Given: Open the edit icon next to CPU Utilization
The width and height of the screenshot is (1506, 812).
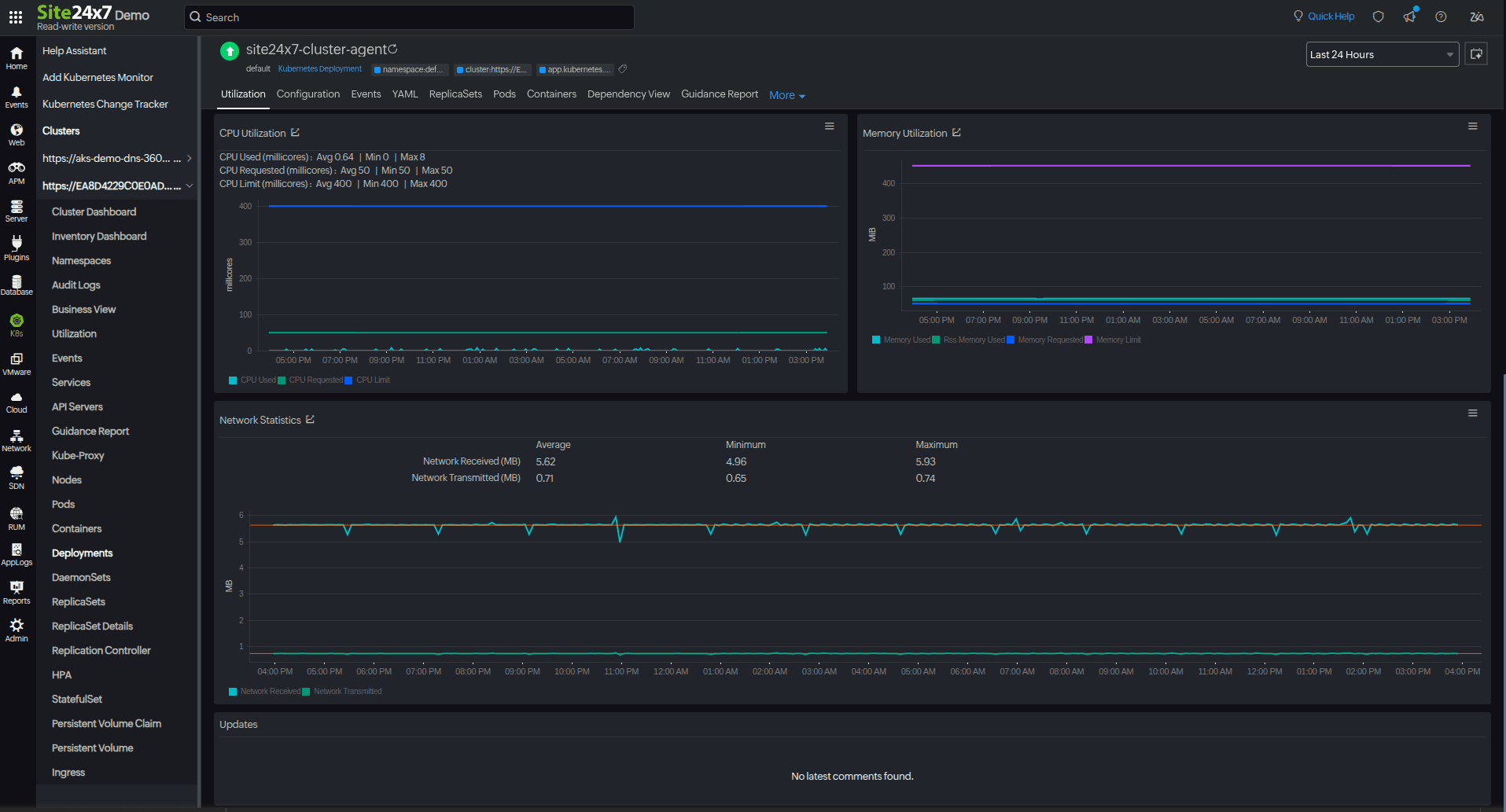Looking at the screenshot, I should pyautogui.click(x=295, y=133).
